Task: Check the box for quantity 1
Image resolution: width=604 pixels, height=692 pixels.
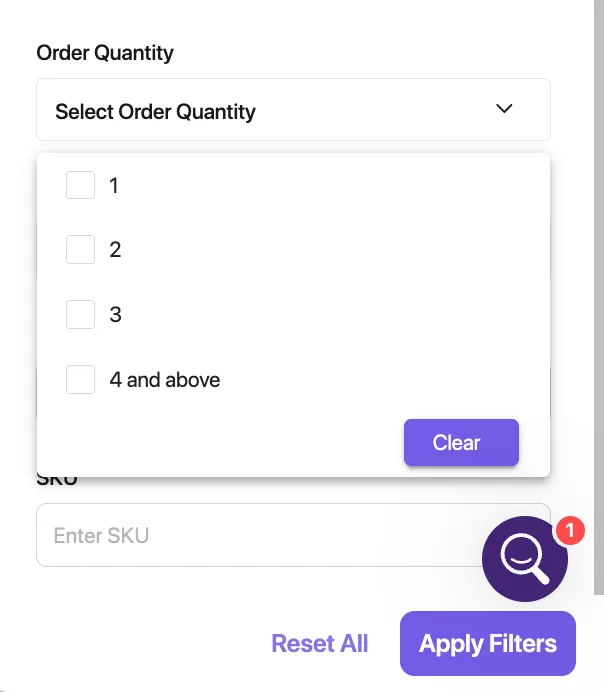Action: pos(80,185)
